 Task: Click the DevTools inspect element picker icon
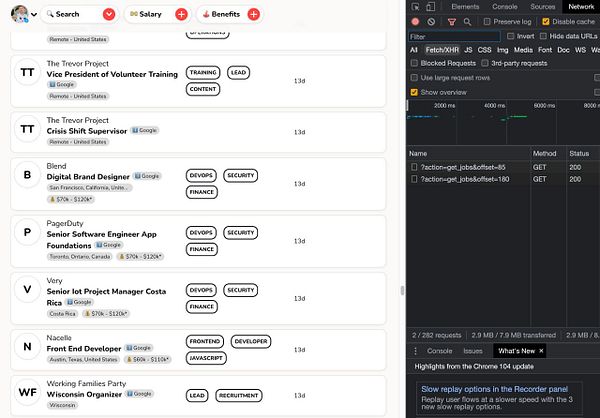pyautogui.click(x=415, y=7)
